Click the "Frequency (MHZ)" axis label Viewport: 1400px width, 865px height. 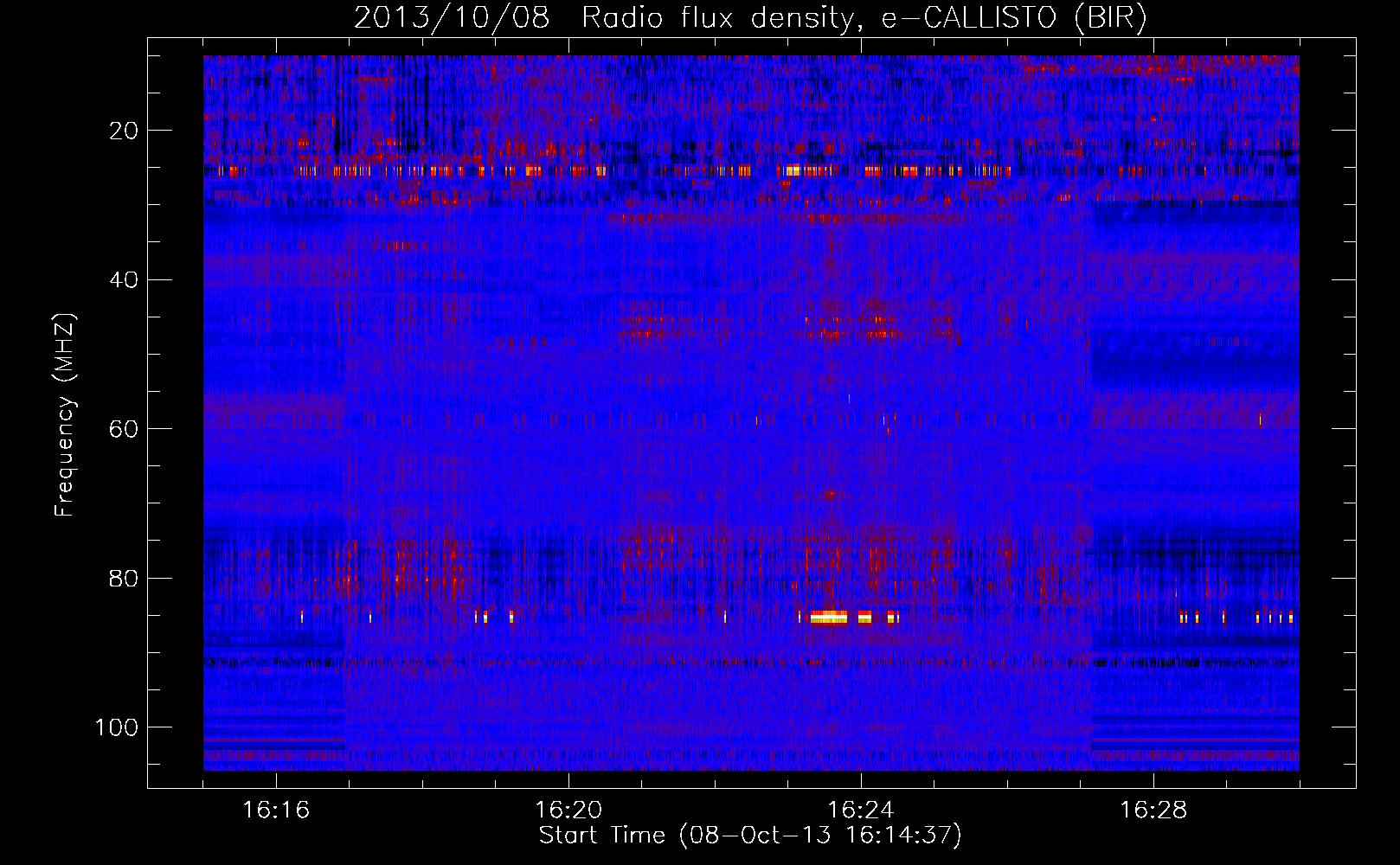click(65, 414)
